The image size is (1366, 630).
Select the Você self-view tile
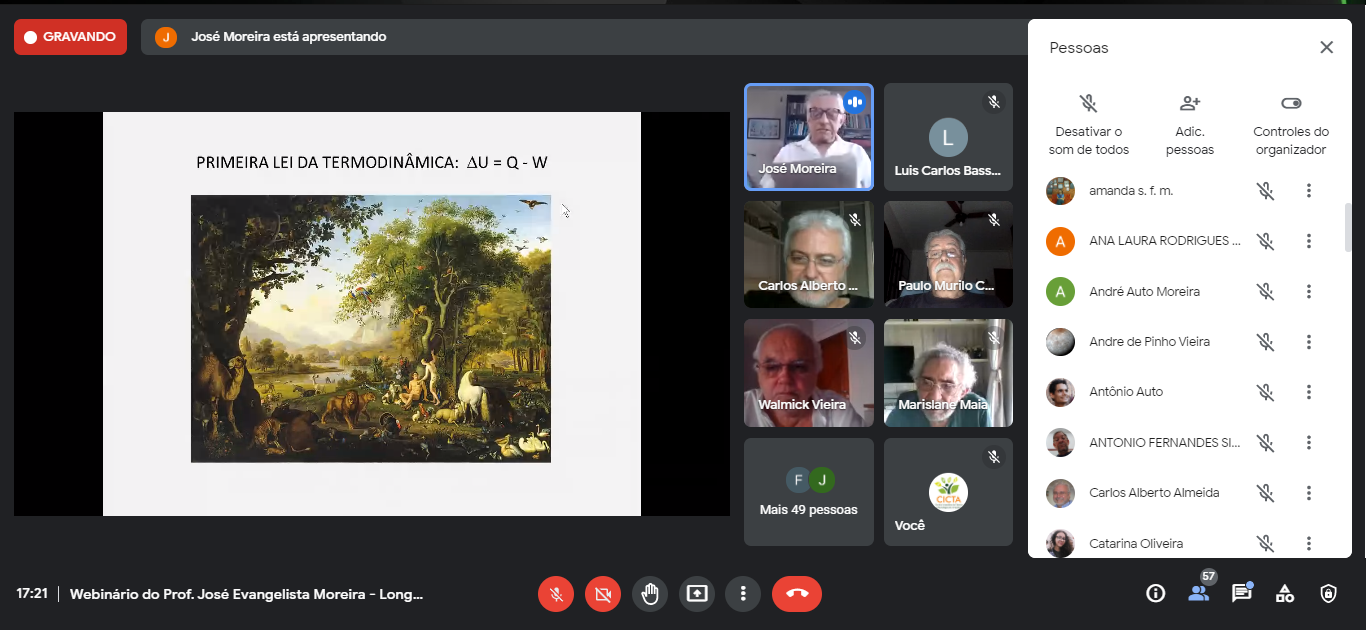pos(948,492)
